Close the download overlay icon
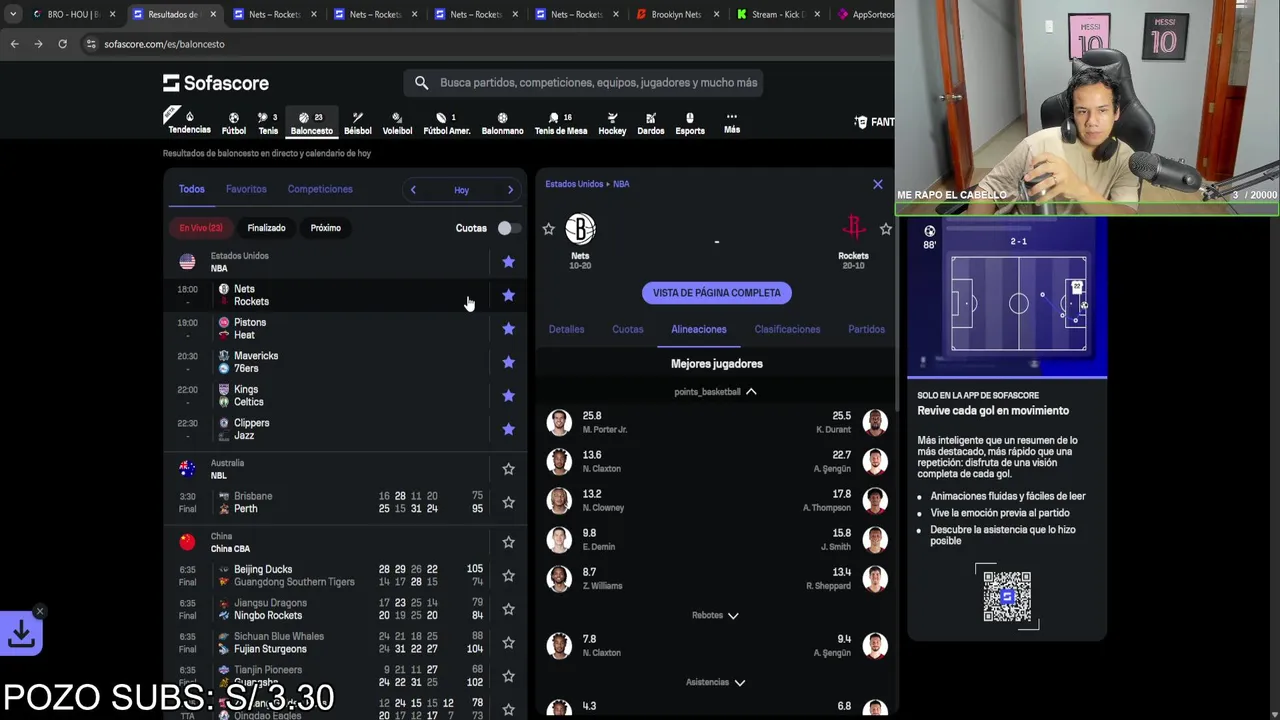This screenshot has height=720, width=1280. coord(39,611)
